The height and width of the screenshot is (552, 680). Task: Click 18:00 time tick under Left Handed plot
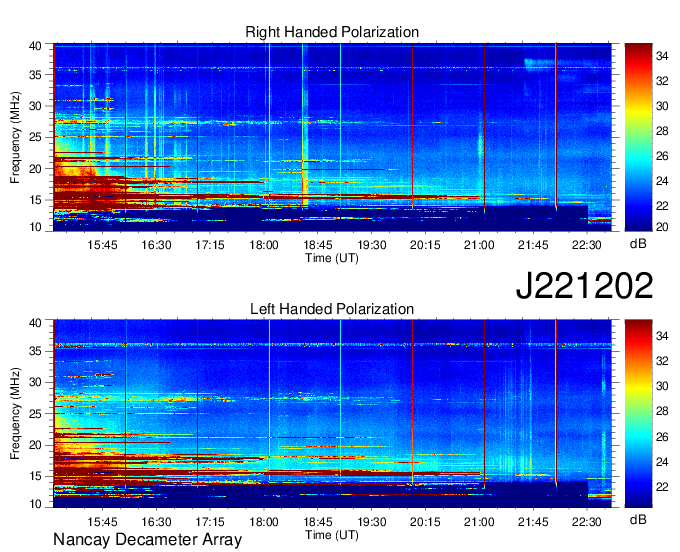[x=264, y=522]
